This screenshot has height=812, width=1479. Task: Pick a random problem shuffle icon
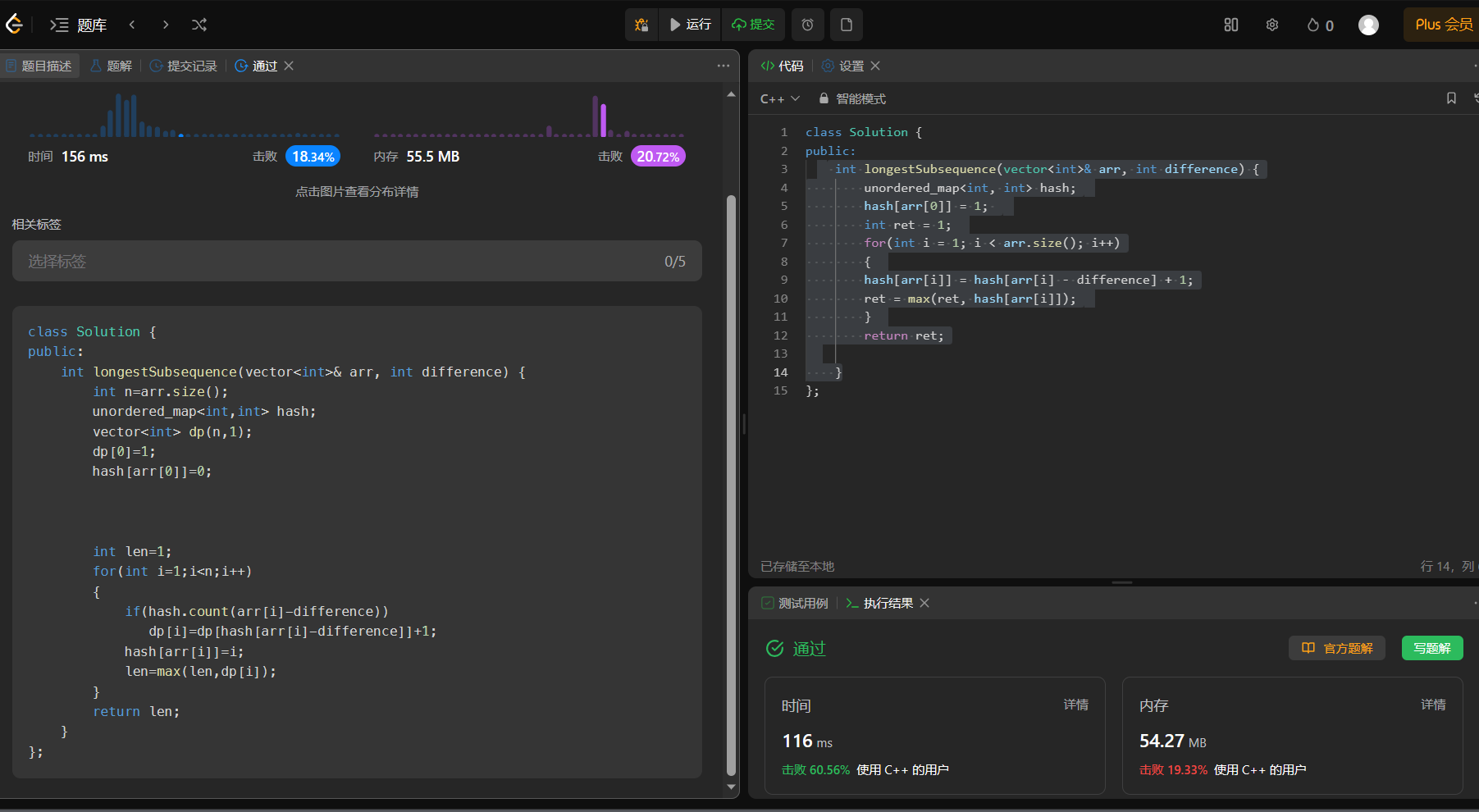(x=199, y=25)
